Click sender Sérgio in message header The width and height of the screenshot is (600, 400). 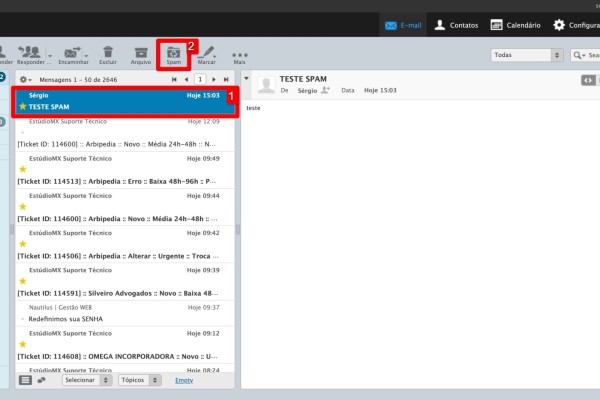307,91
